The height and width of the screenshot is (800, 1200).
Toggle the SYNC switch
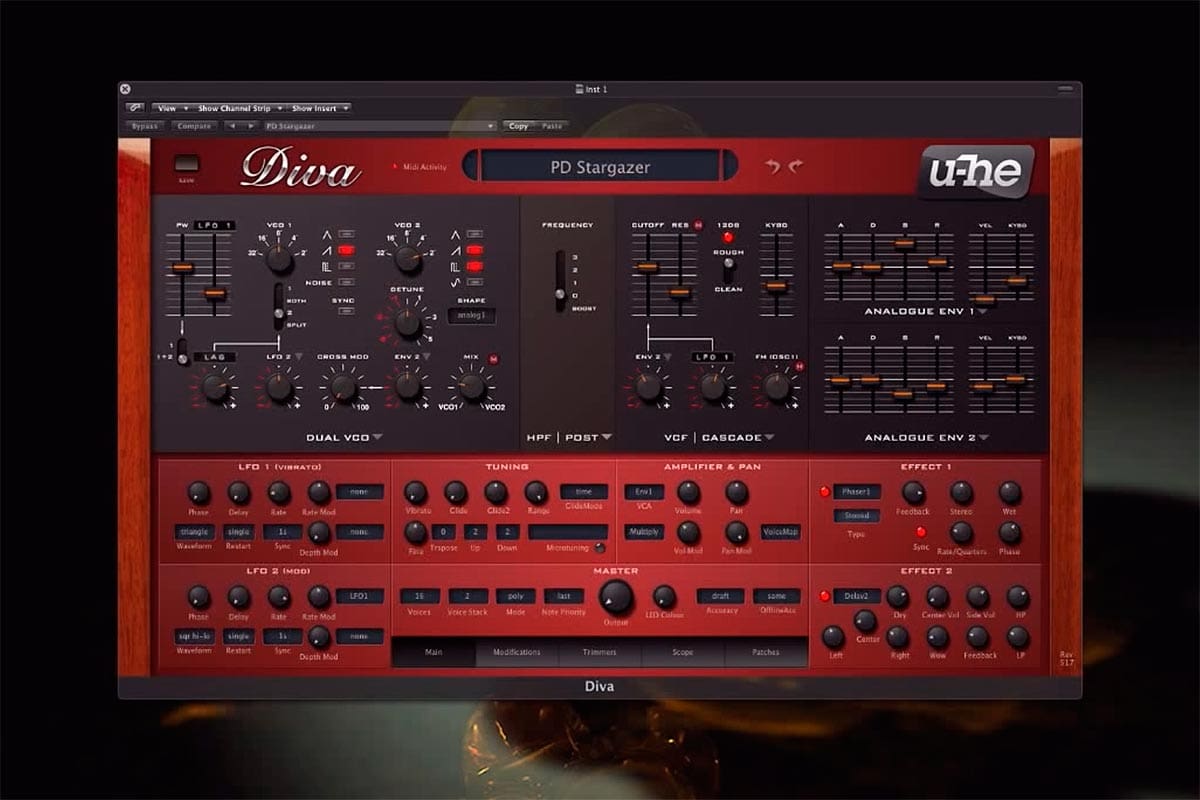(347, 311)
